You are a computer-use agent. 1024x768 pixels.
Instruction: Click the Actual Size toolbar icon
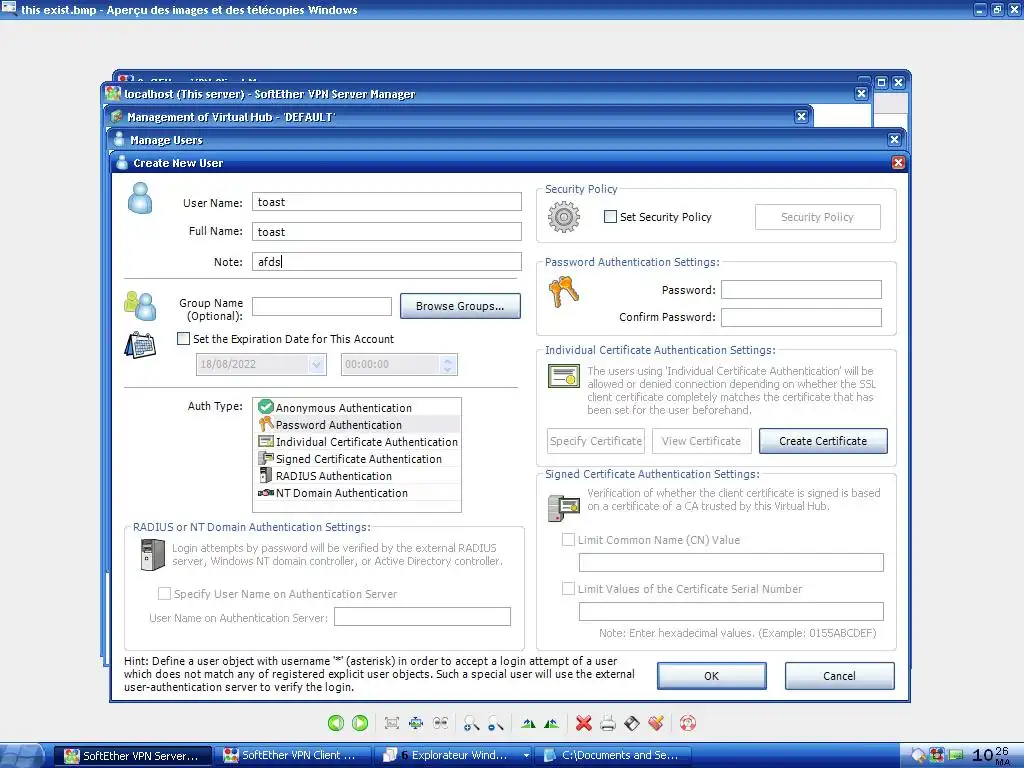coord(416,723)
